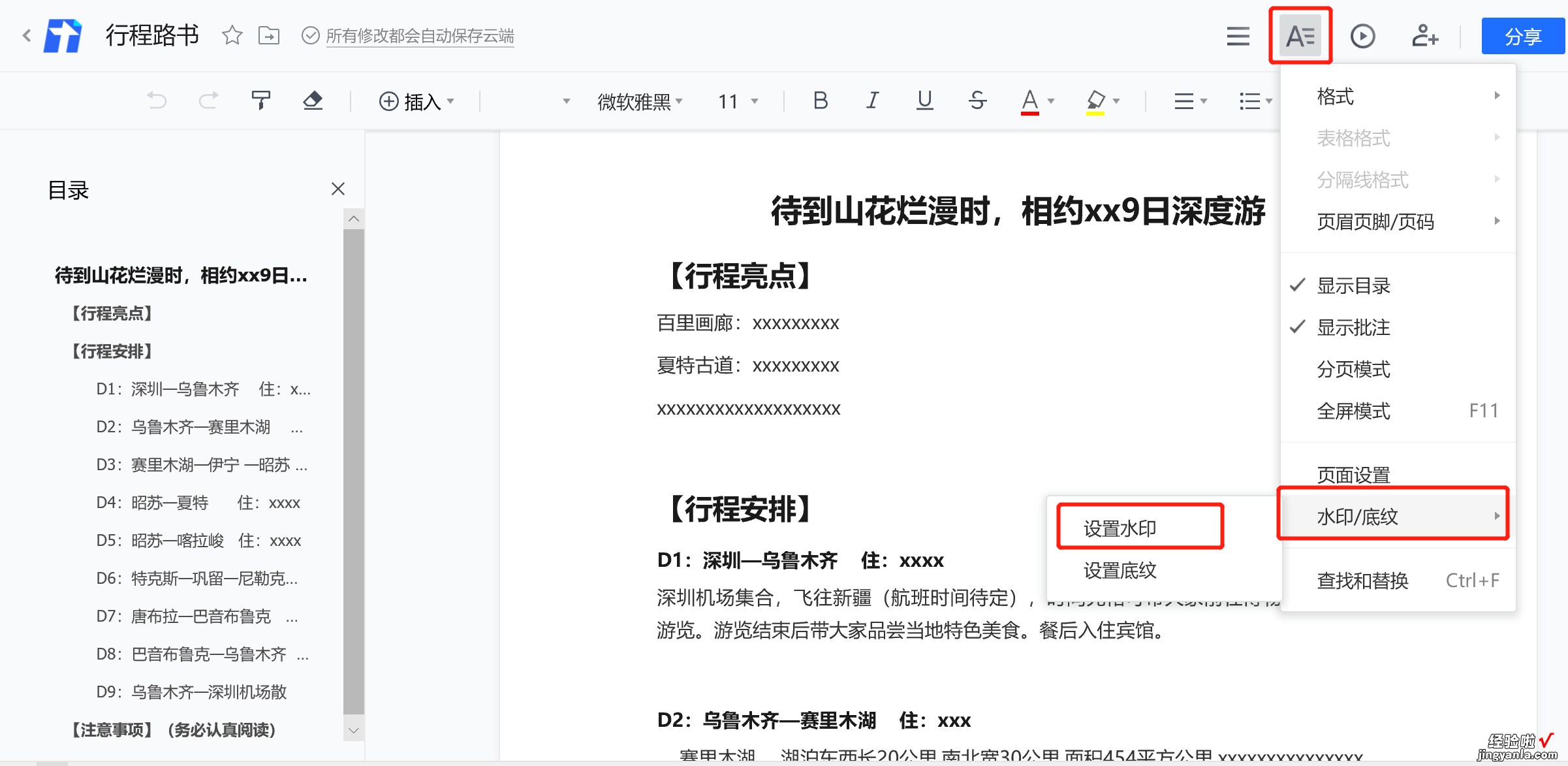This screenshot has width=1568, height=766.
Task: Toggle underline formatting
Action: [x=924, y=101]
